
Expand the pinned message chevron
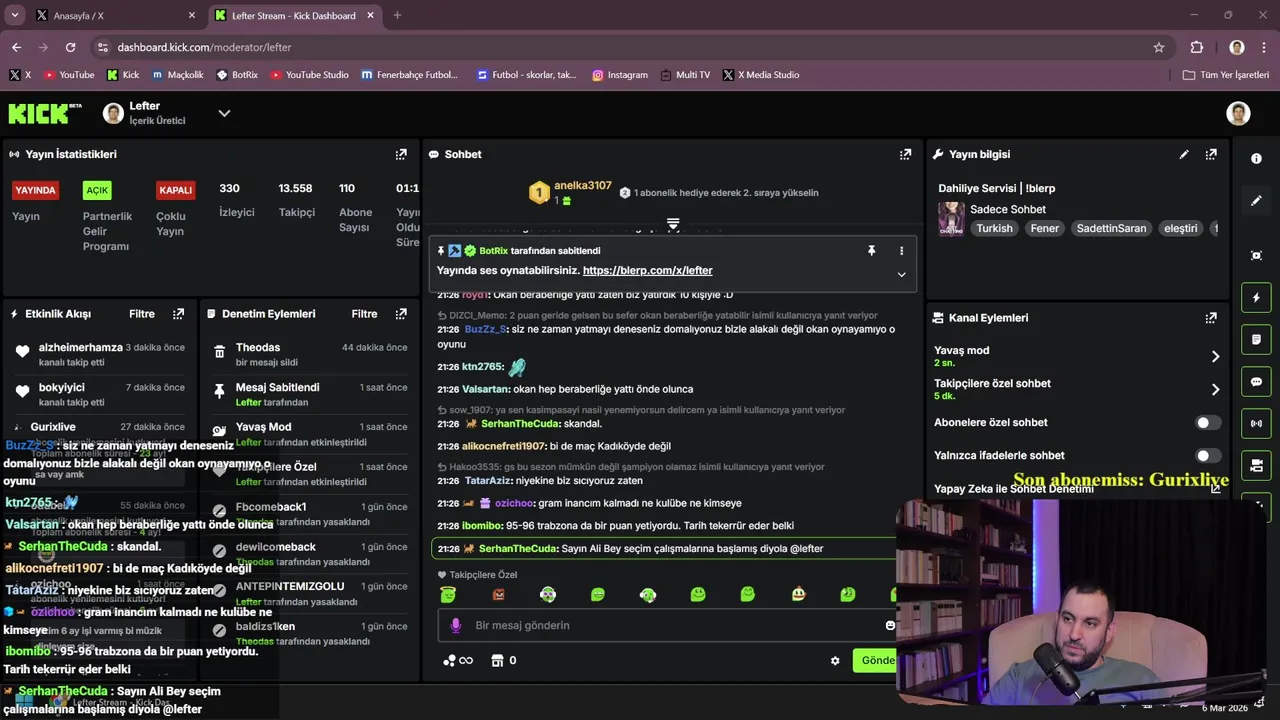tap(901, 274)
